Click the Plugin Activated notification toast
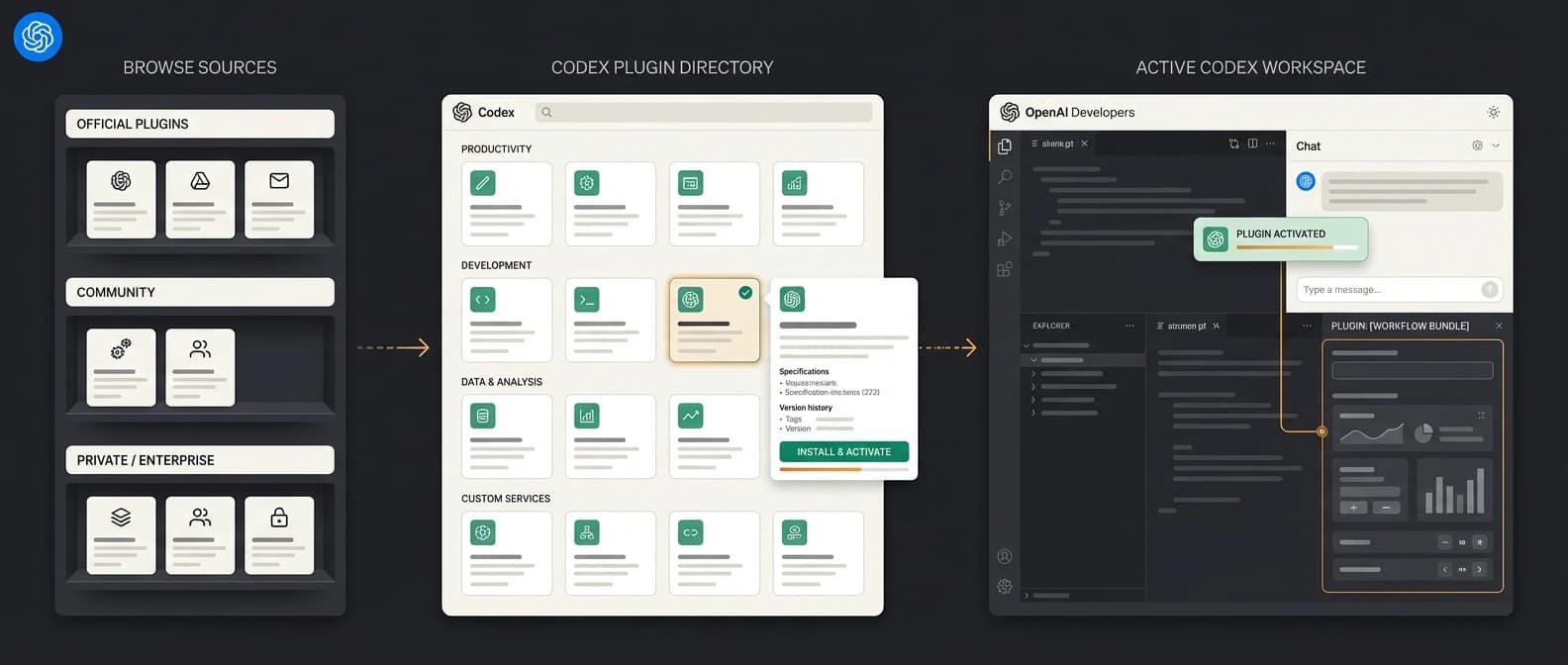 [1281, 239]
